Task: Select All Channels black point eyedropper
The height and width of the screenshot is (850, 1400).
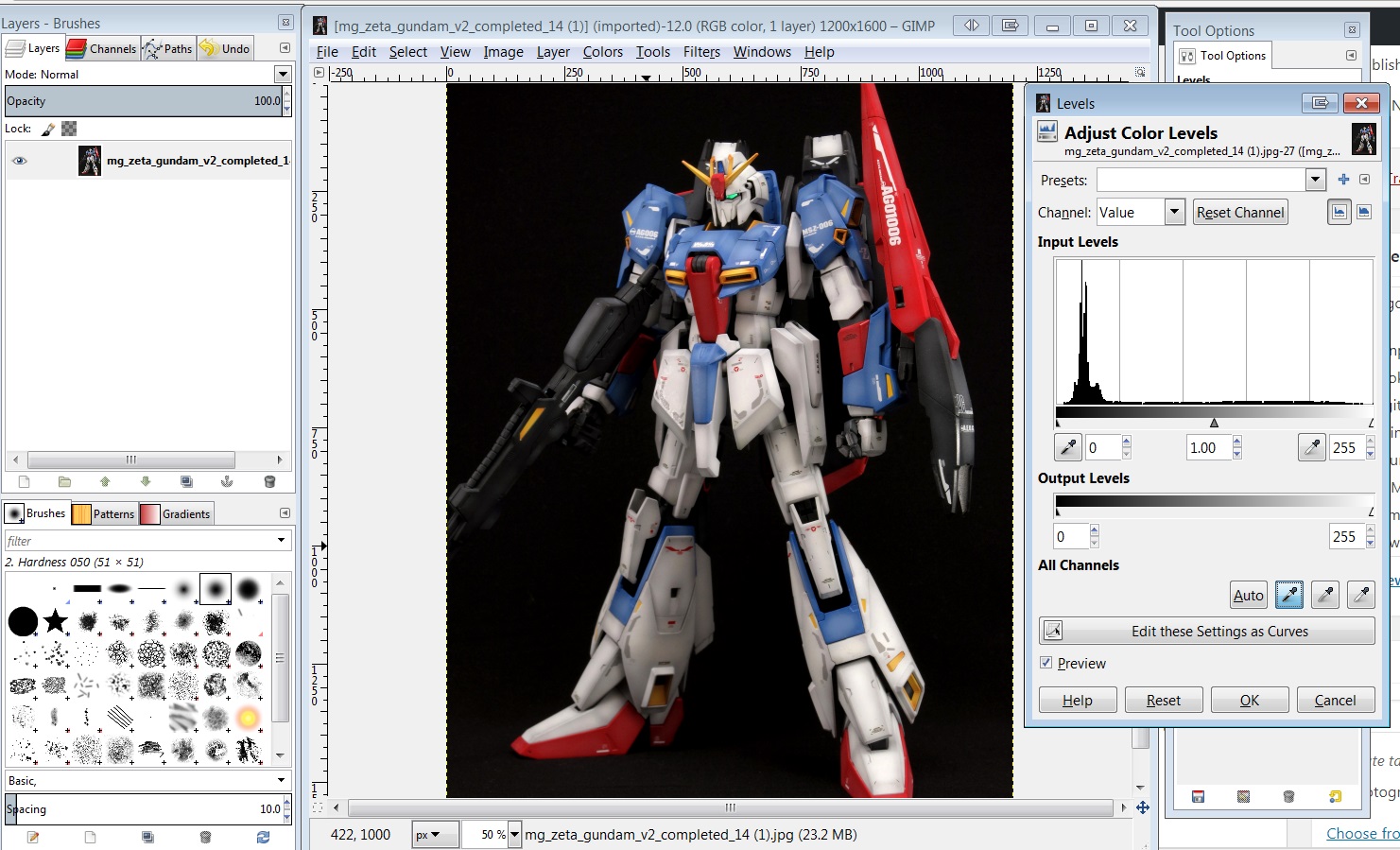Action: point(1289,595)
